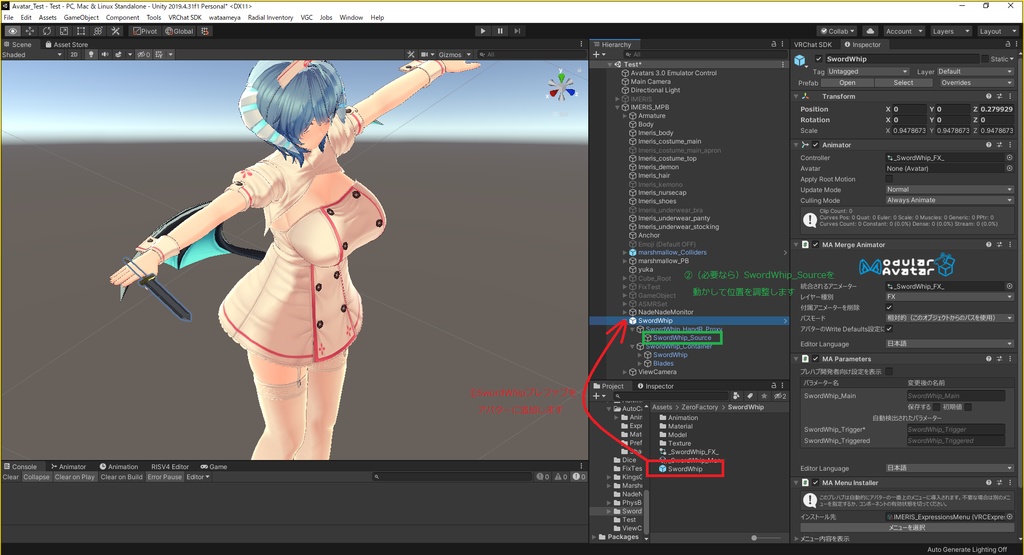Toggle hidden objects visibility in scene
Viewport: 1024px width, 555px height.
click(144, 54)
